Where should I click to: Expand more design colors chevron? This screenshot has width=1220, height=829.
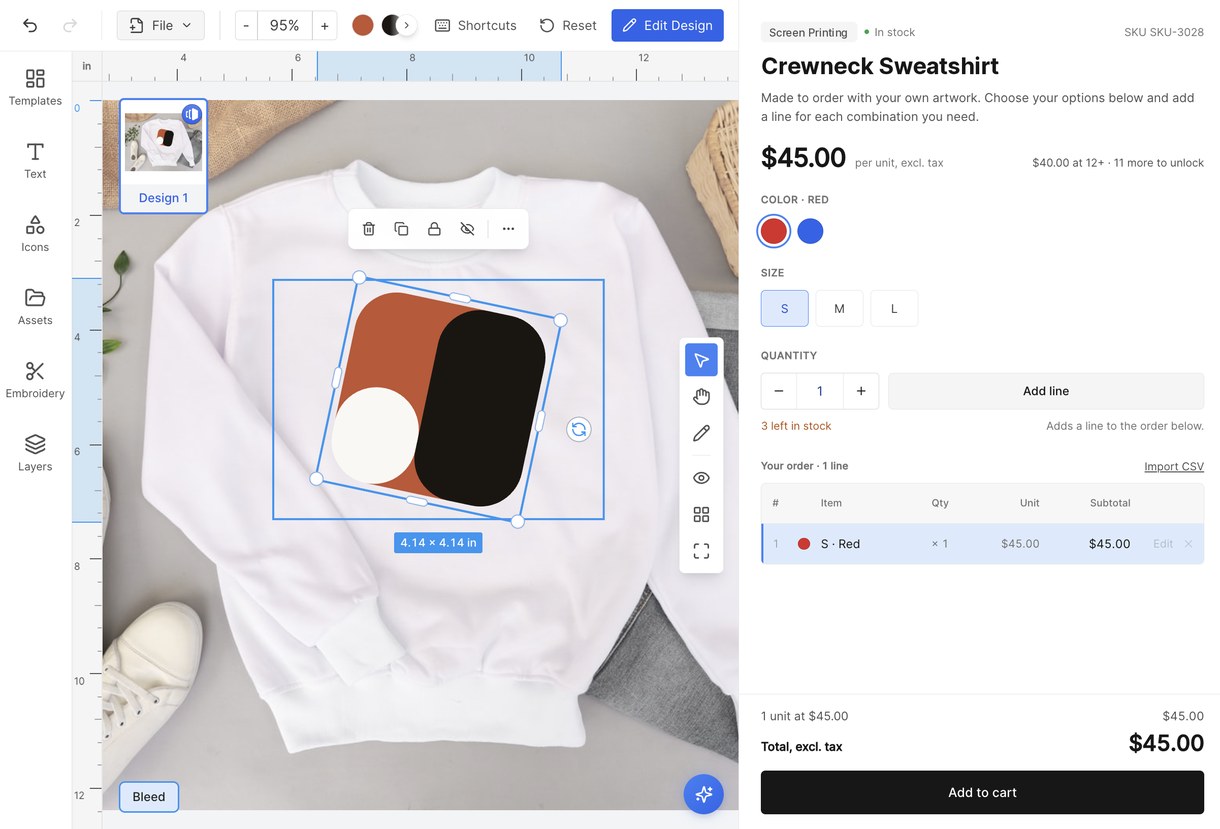tap(407, 25)
